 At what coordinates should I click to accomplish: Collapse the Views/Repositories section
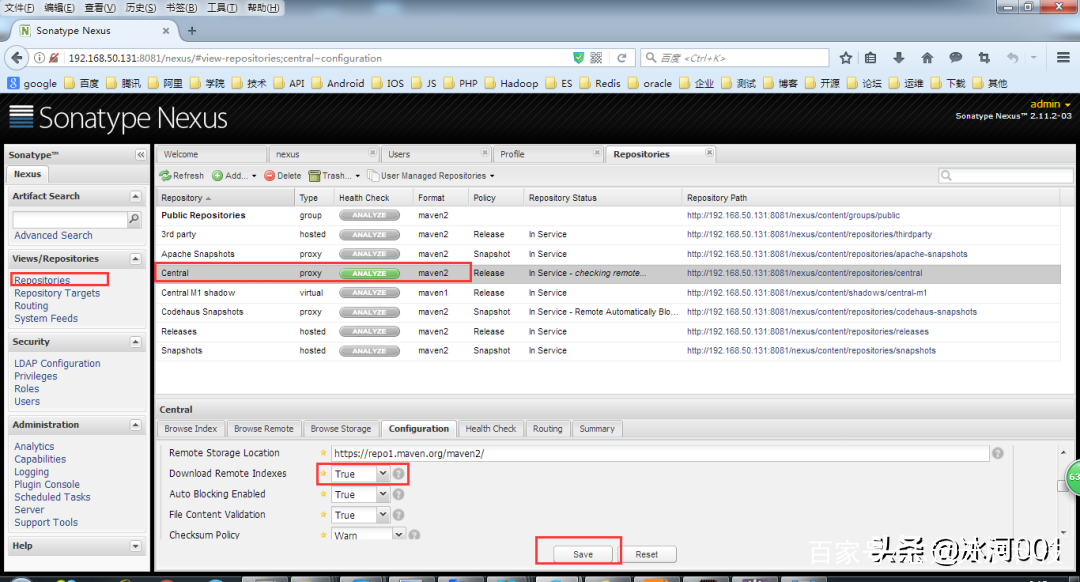(x=135, y=259)
